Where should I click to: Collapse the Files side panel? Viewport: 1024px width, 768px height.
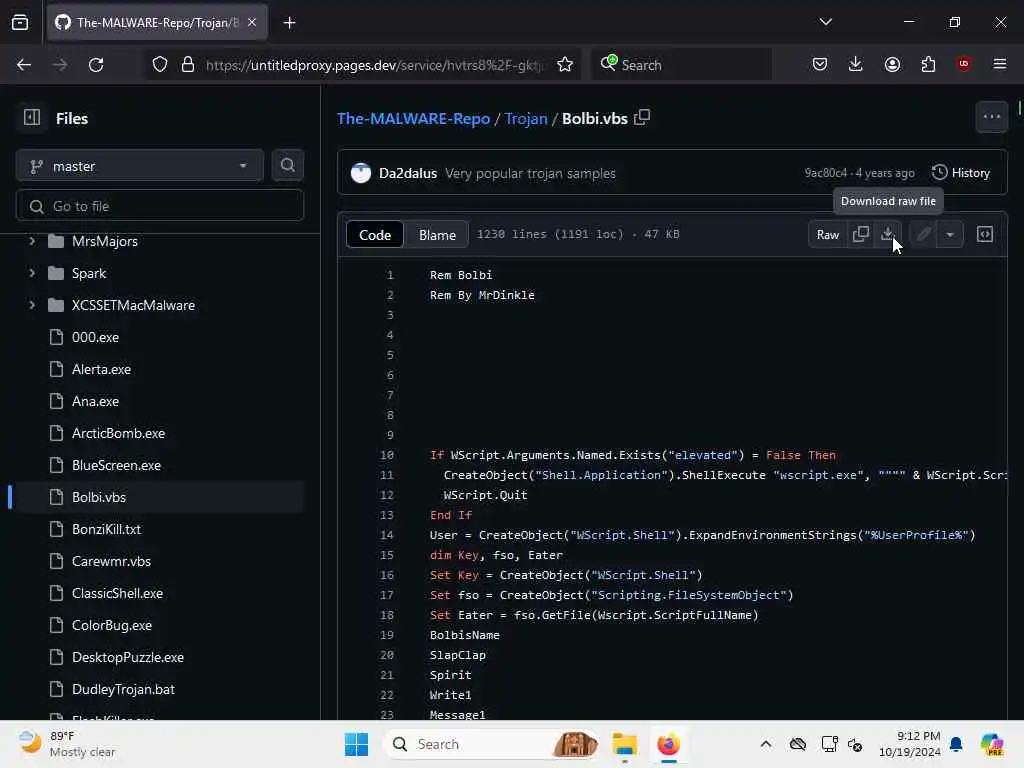pos(32,118)
